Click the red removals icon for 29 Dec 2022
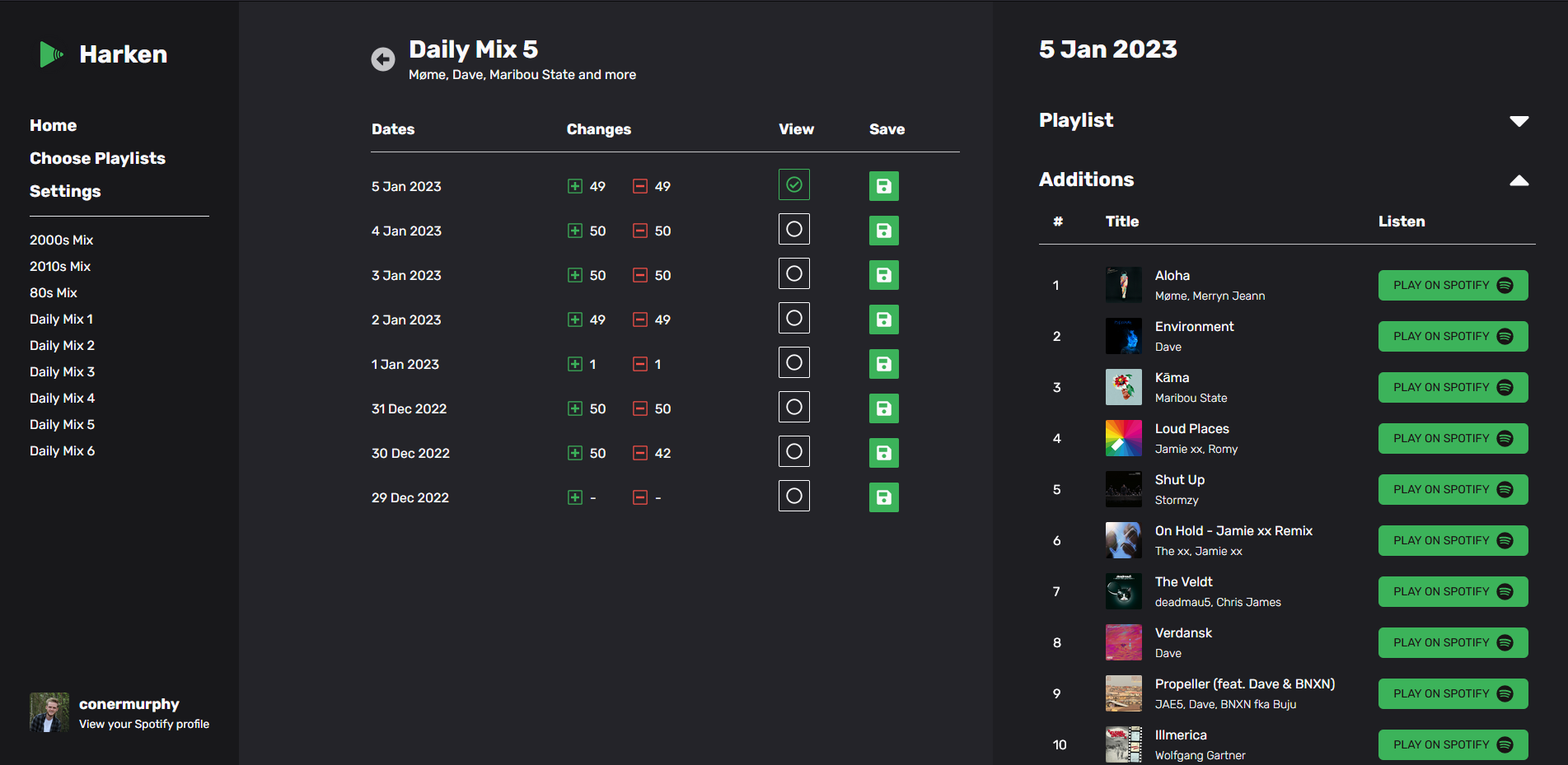 click(640, 497)
